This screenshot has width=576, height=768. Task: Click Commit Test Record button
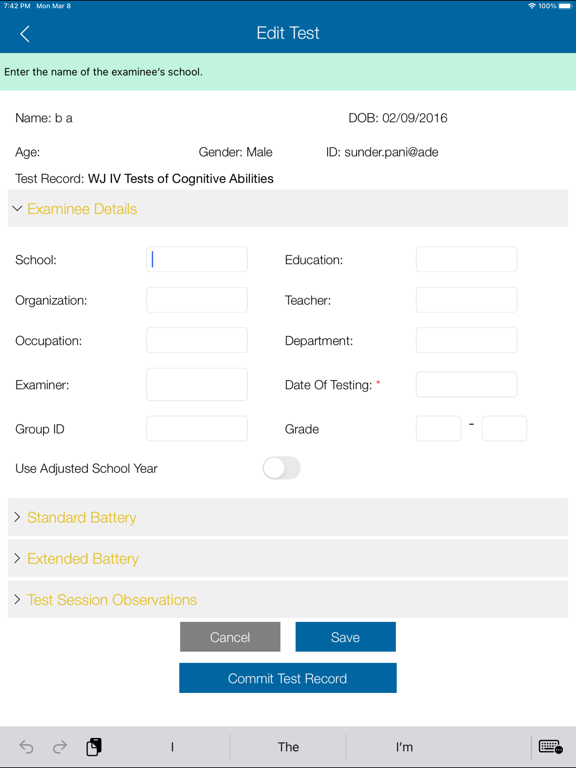coord(288,678)
